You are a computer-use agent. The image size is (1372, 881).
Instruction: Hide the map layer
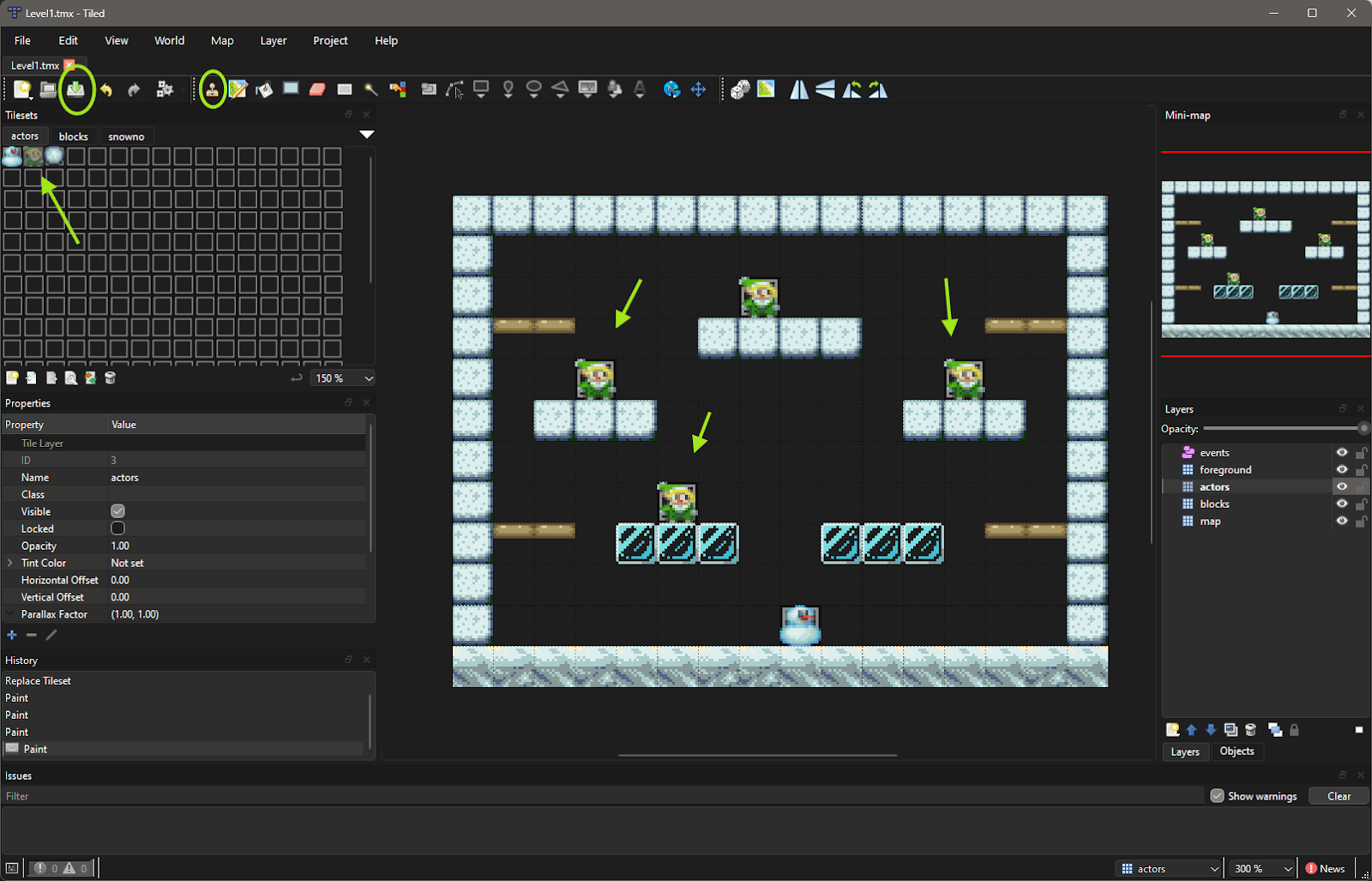coord(1342,522)
